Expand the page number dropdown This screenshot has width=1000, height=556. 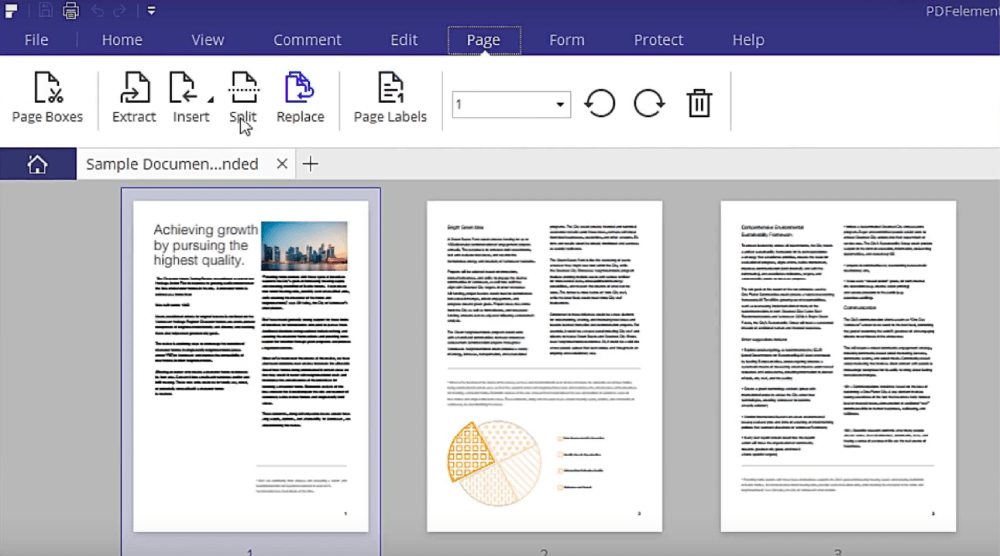561,104
